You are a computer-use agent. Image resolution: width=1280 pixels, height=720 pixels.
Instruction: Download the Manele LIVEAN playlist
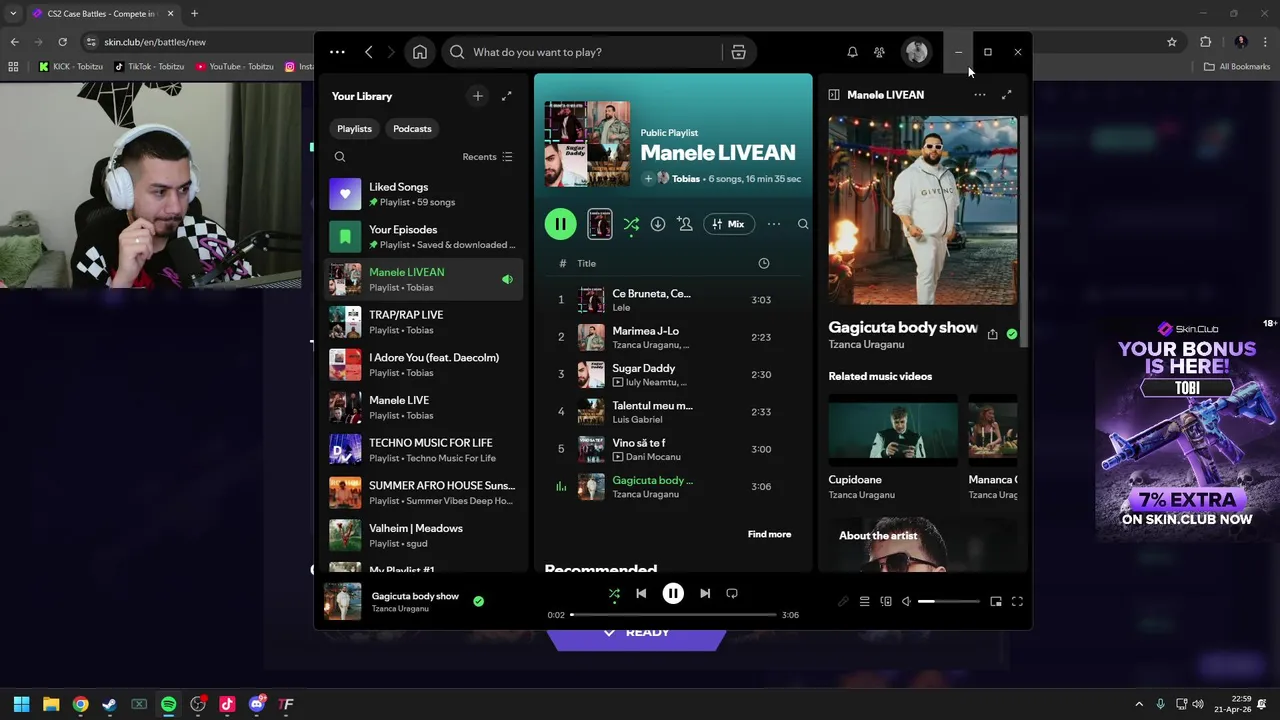click(658, 224)
